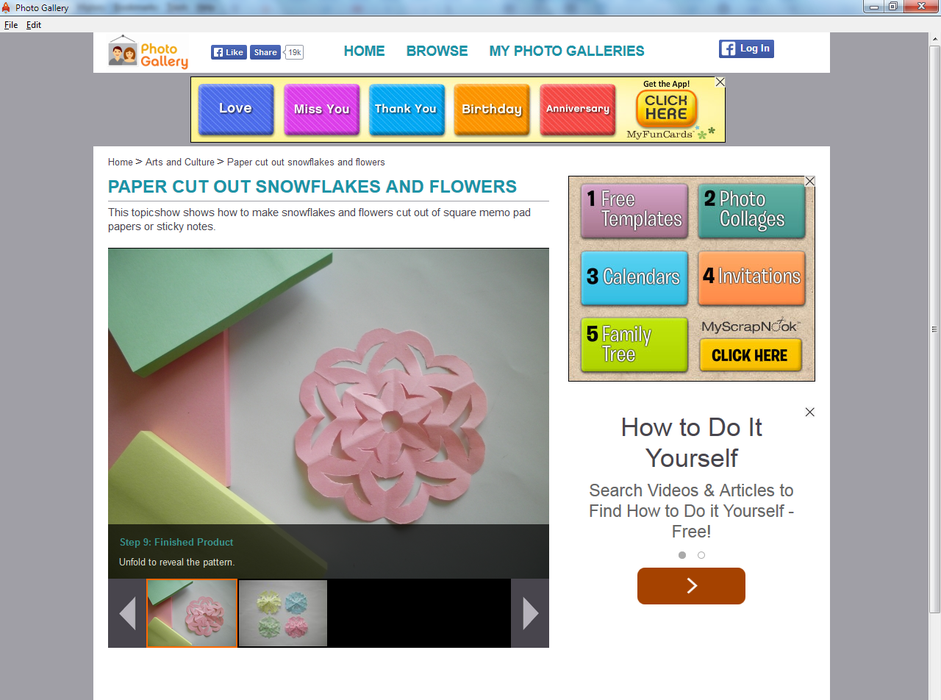Click the Arts and Culture breadcrumb
This screenshot has width=941, height=700.
coord(180,162)
